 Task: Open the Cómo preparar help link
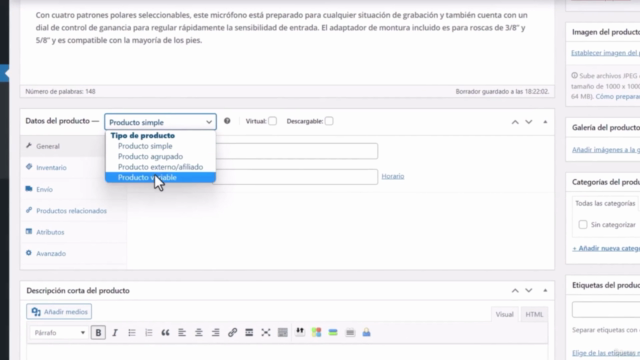click(618, 97)
